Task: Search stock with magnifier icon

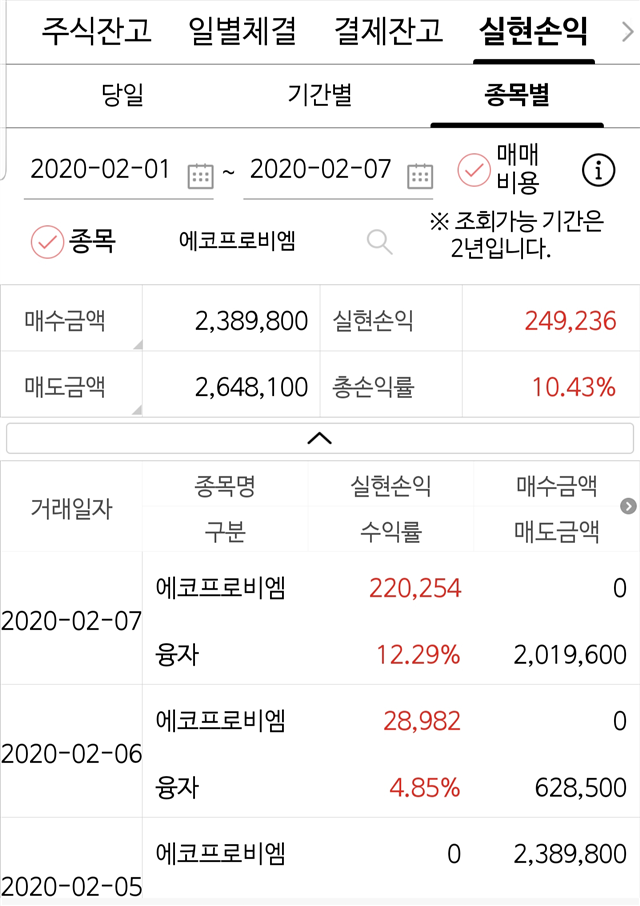Action: pos(379,242)
